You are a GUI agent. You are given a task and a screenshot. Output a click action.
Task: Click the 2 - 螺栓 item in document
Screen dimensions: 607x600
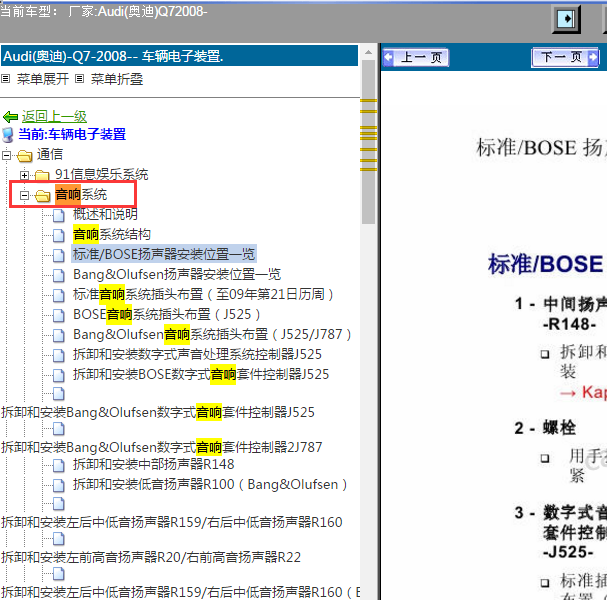545,428
